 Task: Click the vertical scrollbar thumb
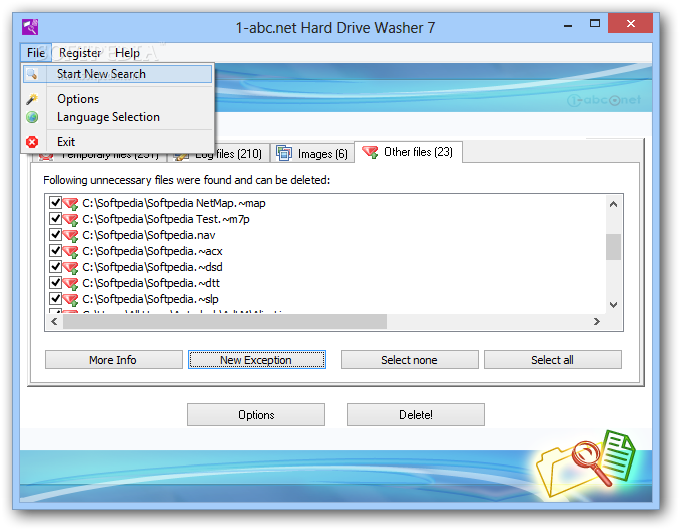613,247
